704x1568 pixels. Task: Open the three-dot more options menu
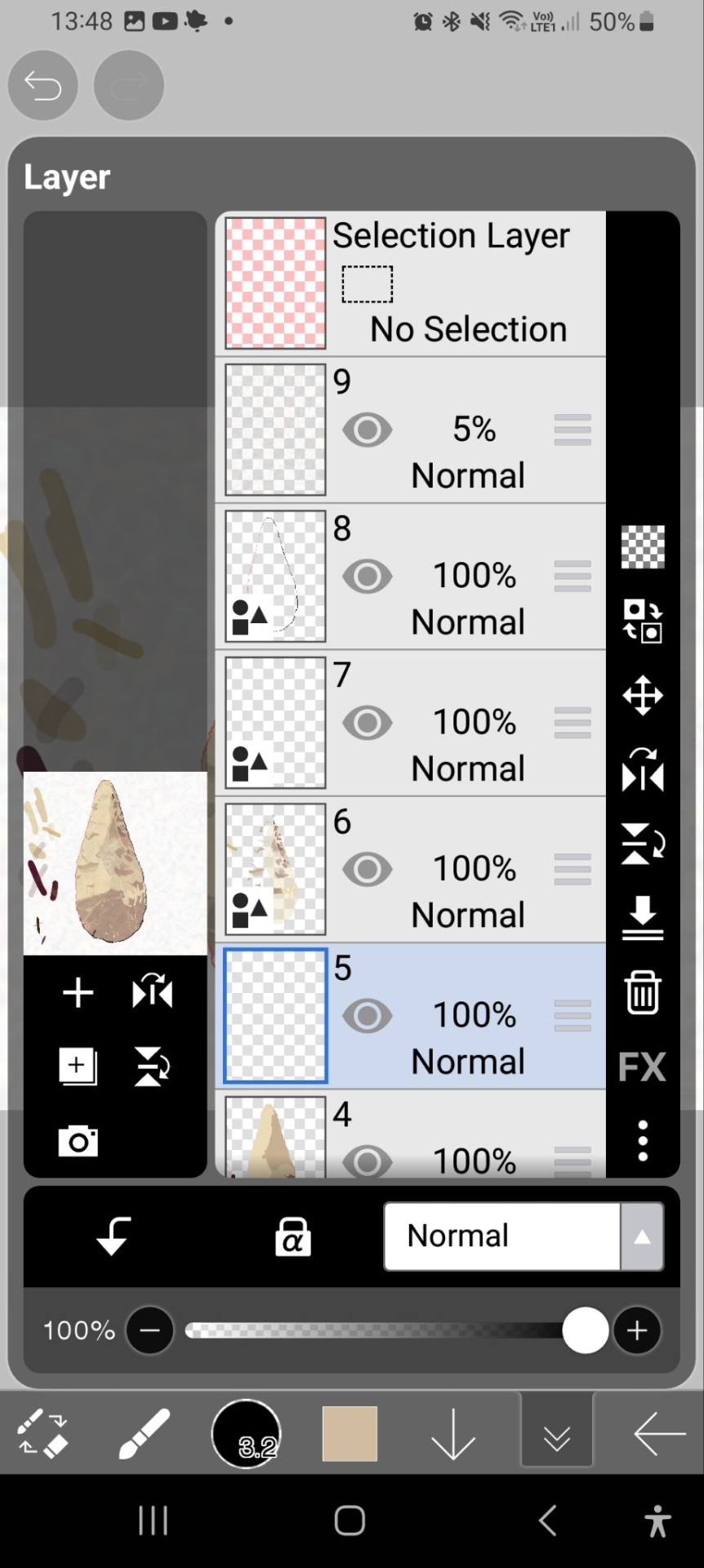coord(643,1140)
